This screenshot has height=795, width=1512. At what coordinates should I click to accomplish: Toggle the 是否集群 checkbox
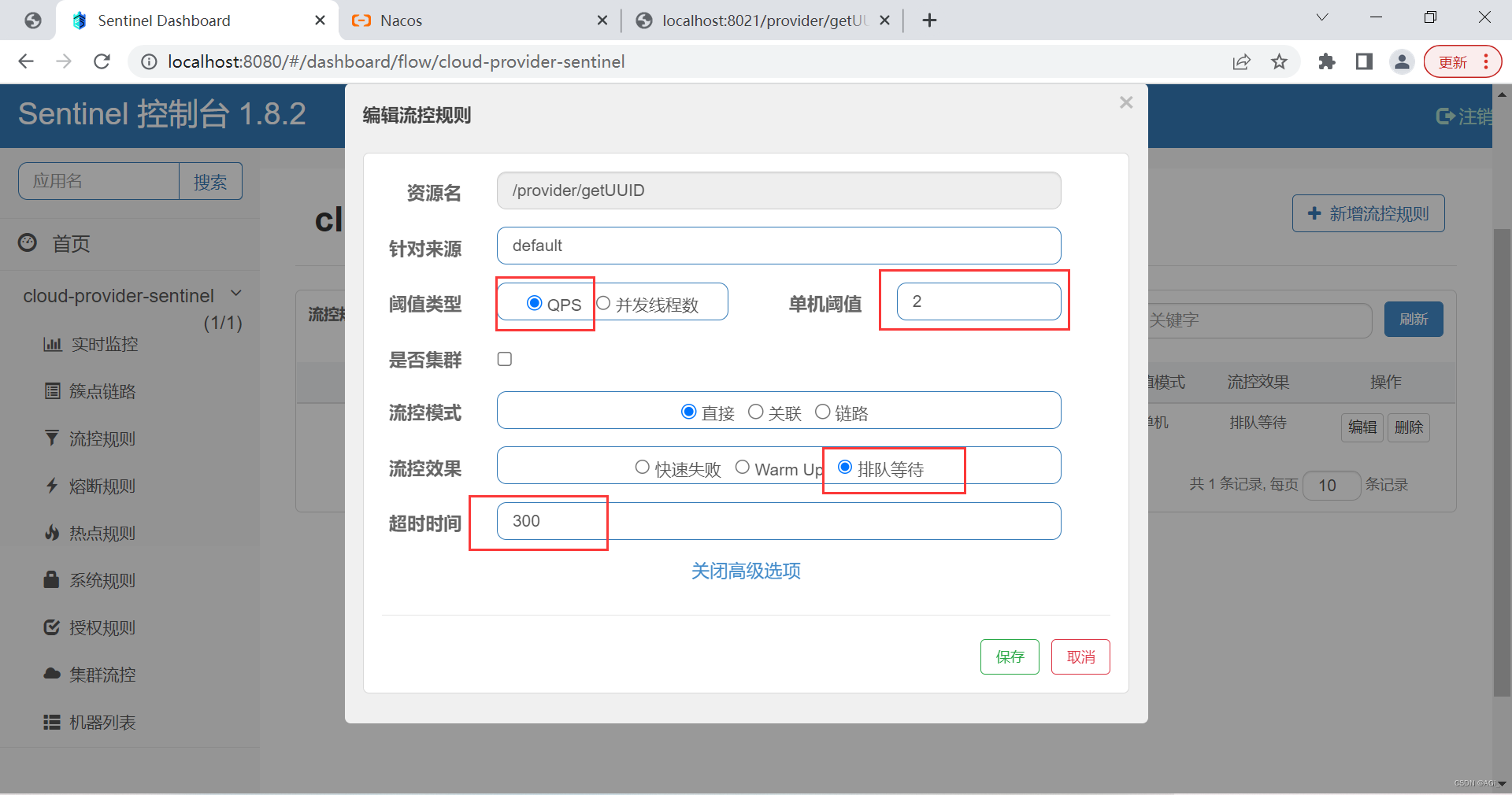(505, 359)
